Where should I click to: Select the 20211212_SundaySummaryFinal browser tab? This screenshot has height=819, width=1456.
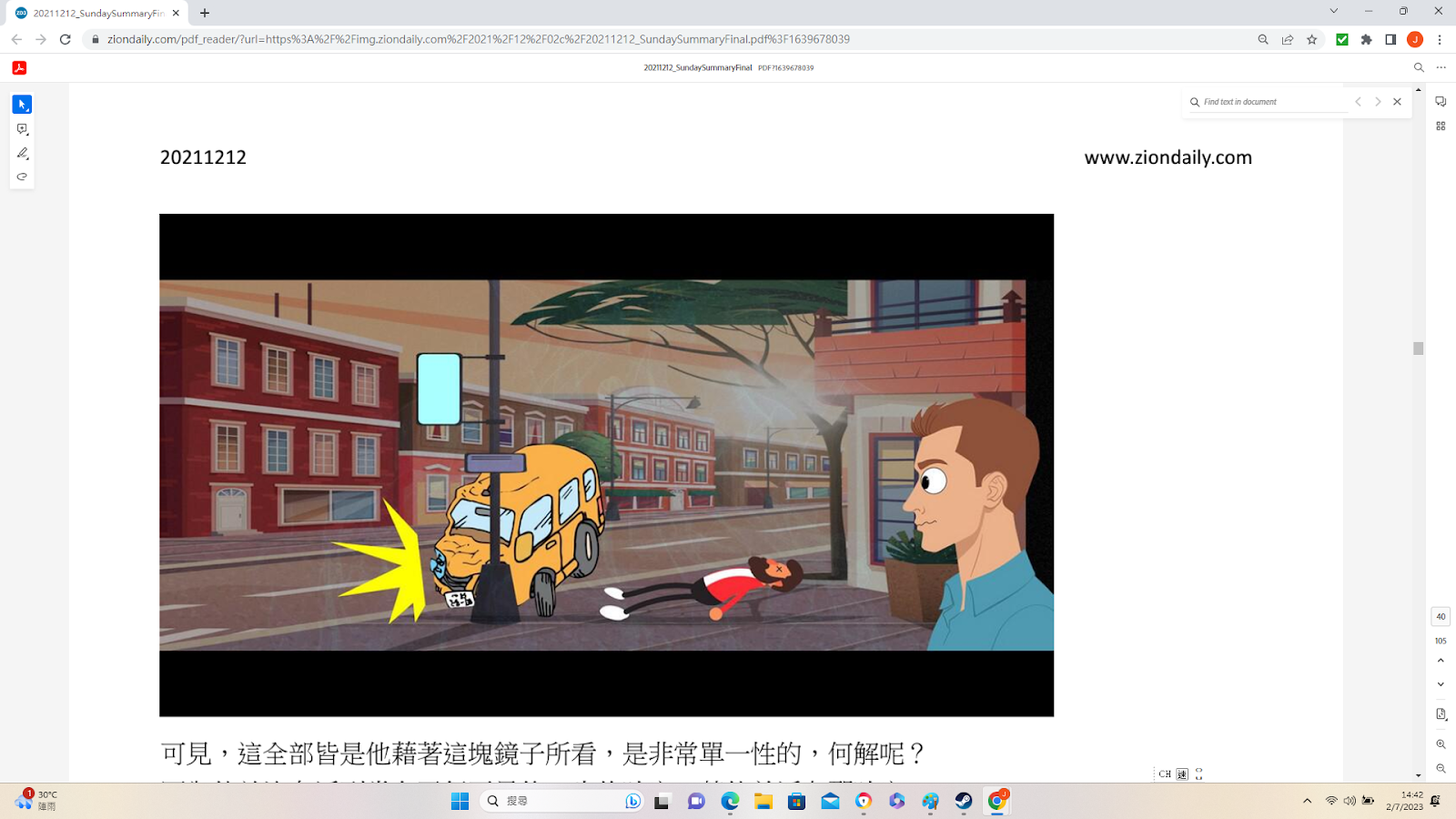point(96,13)
